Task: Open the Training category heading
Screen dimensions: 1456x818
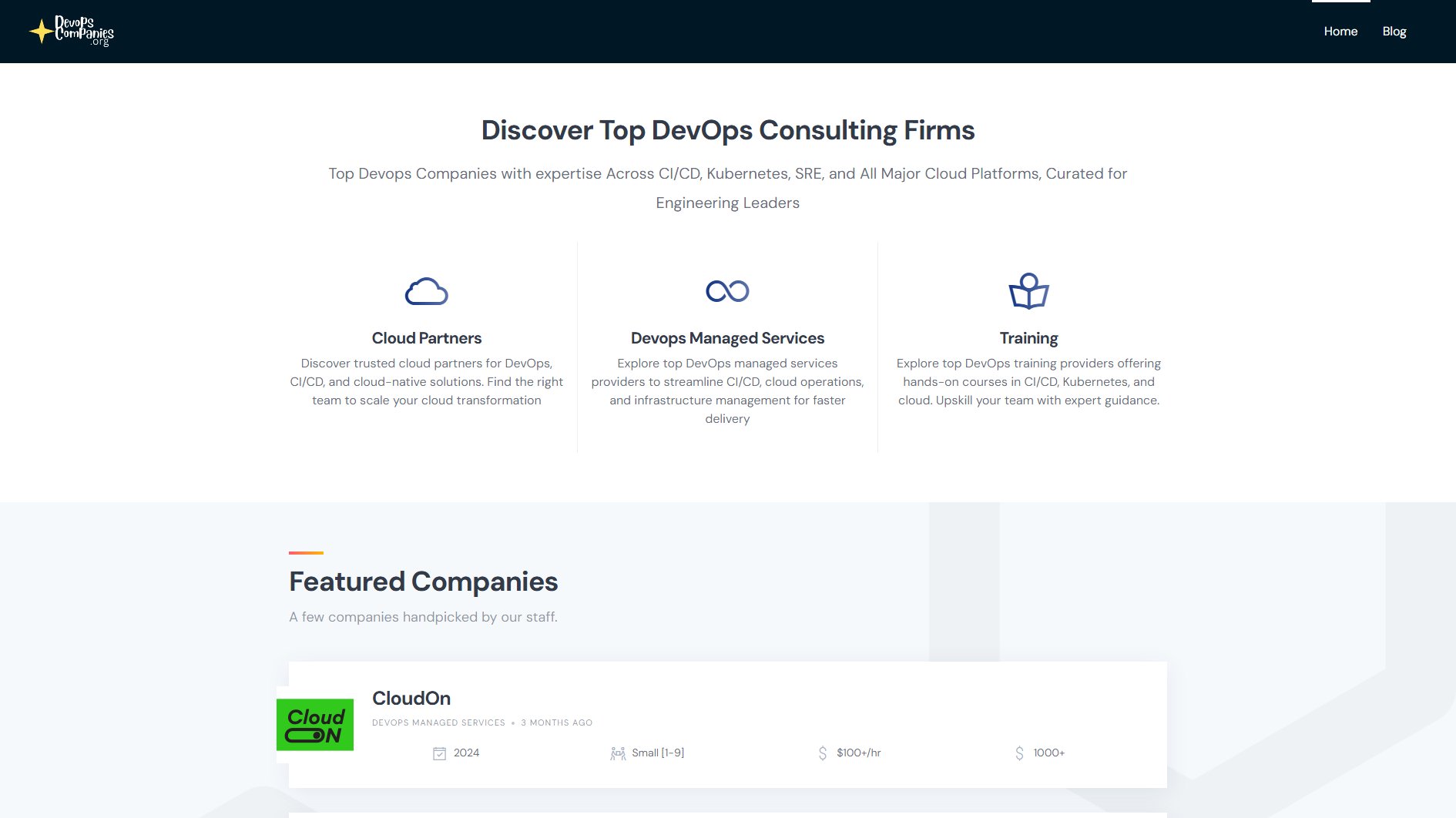Action: [x=1028, y=338]
